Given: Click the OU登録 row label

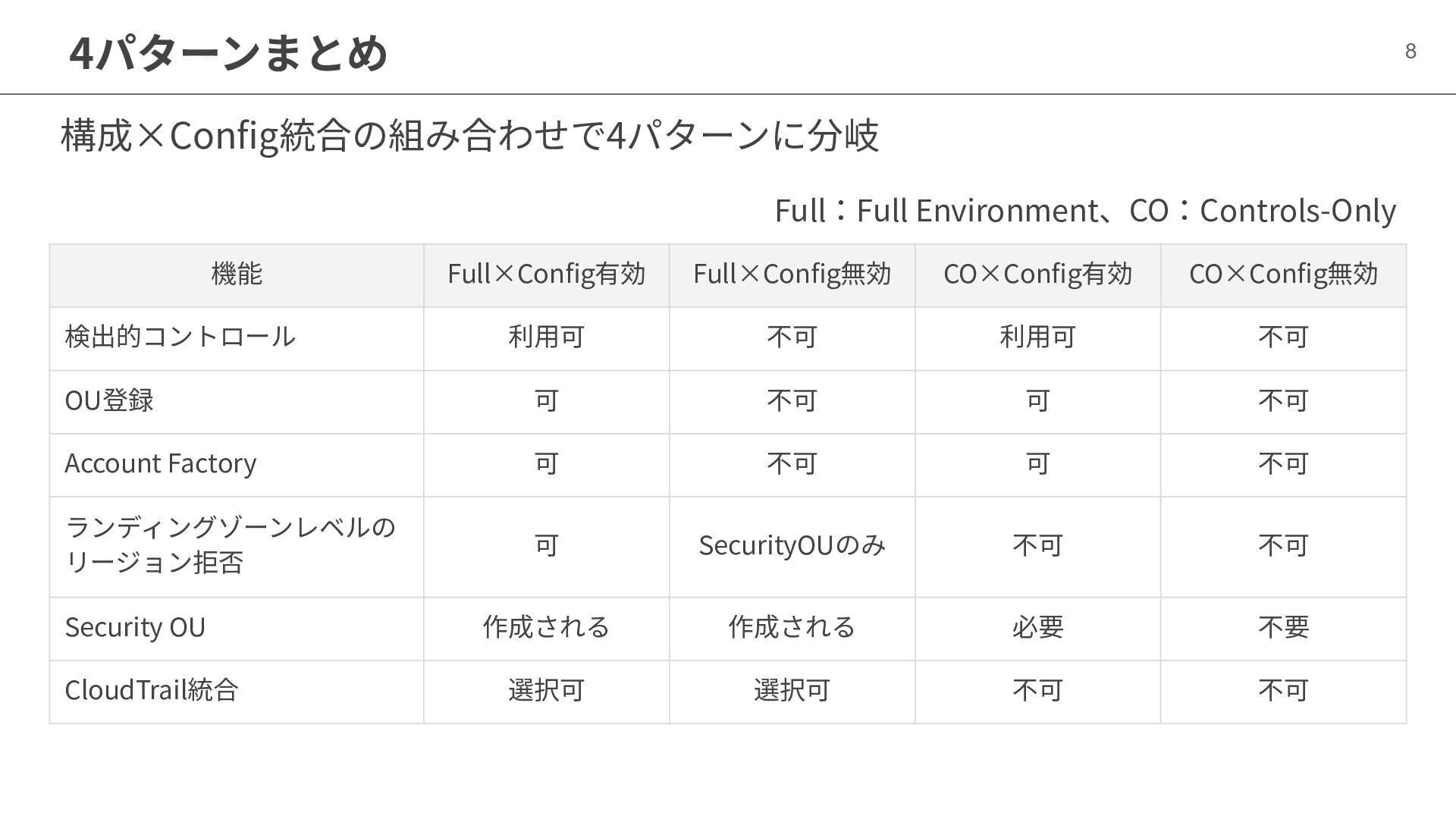Looking at the screenshot, I should click(x=109, y=400).
